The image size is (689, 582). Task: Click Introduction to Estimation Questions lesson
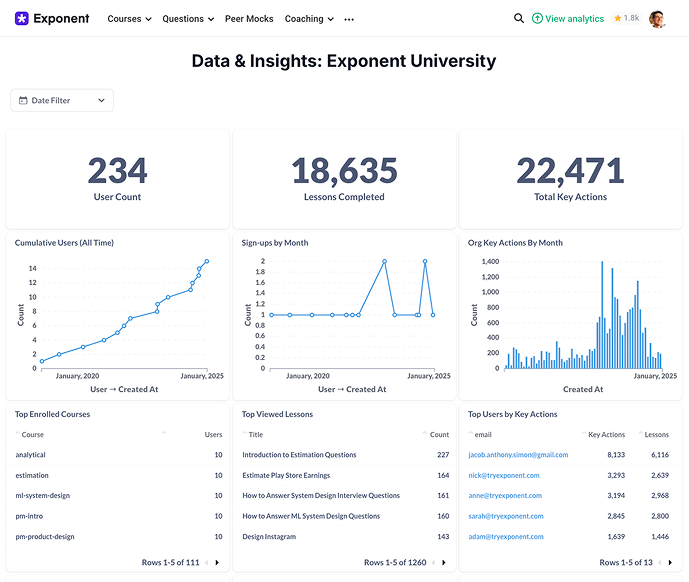299,455
